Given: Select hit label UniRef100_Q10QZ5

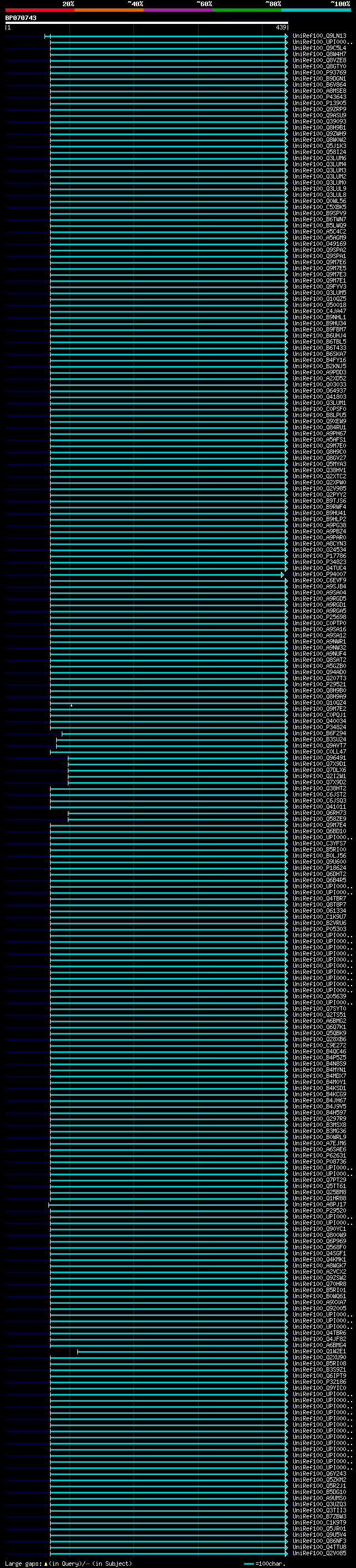Looking at the screenshot, I should (319, 299).
